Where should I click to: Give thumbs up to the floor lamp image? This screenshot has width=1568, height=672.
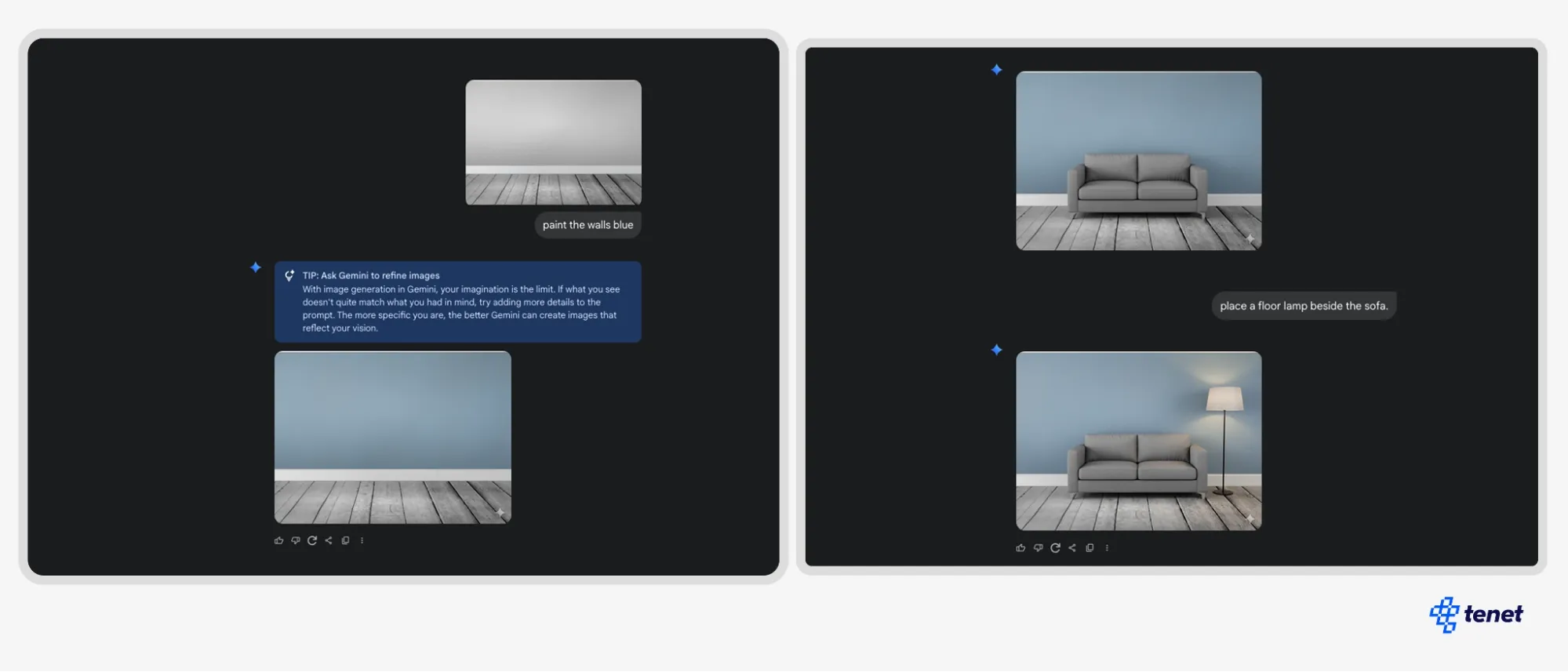[x=1020, y=548]
